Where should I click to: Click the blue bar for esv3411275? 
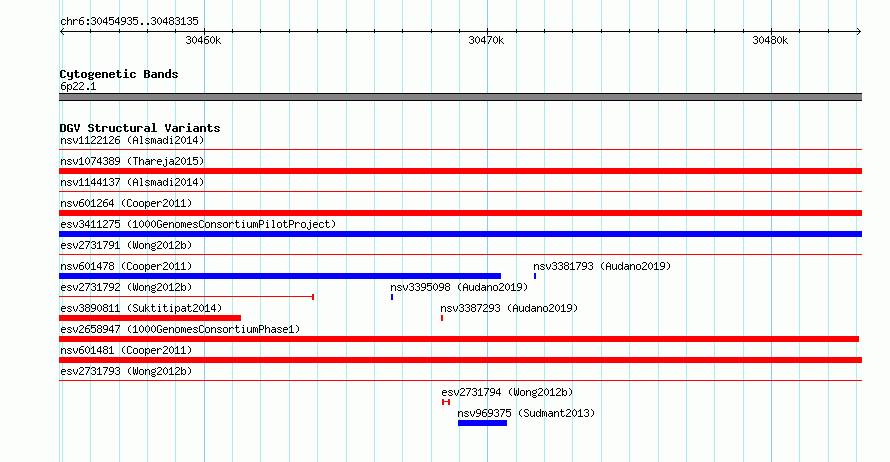(x=460, y=234)
